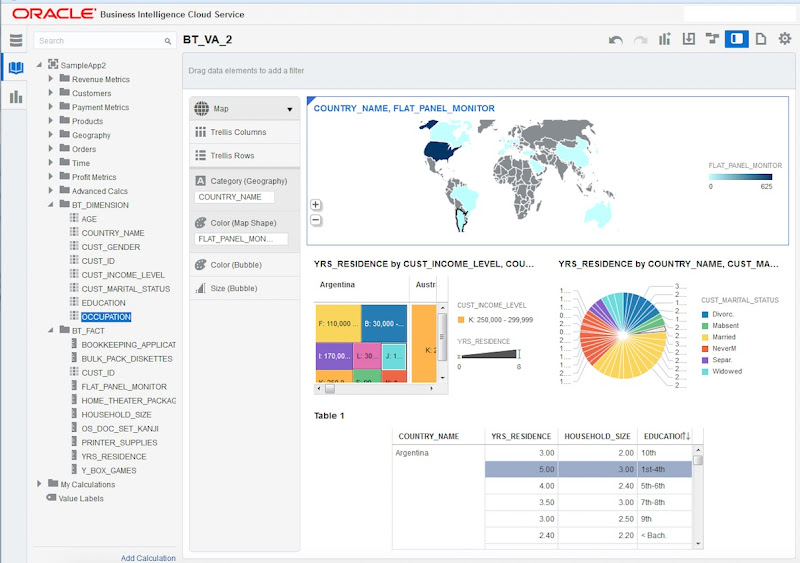
Task: Click the Add Calculation link
Action: tap(148, 558)
